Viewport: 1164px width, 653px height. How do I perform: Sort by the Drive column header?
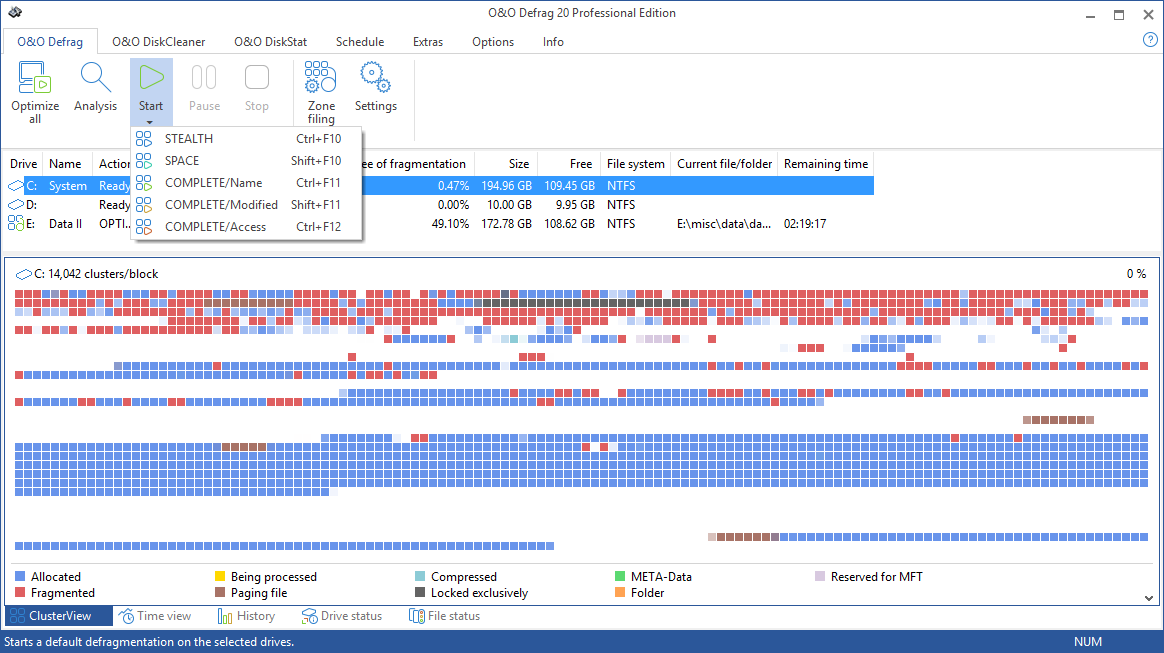tap(24, 164)
